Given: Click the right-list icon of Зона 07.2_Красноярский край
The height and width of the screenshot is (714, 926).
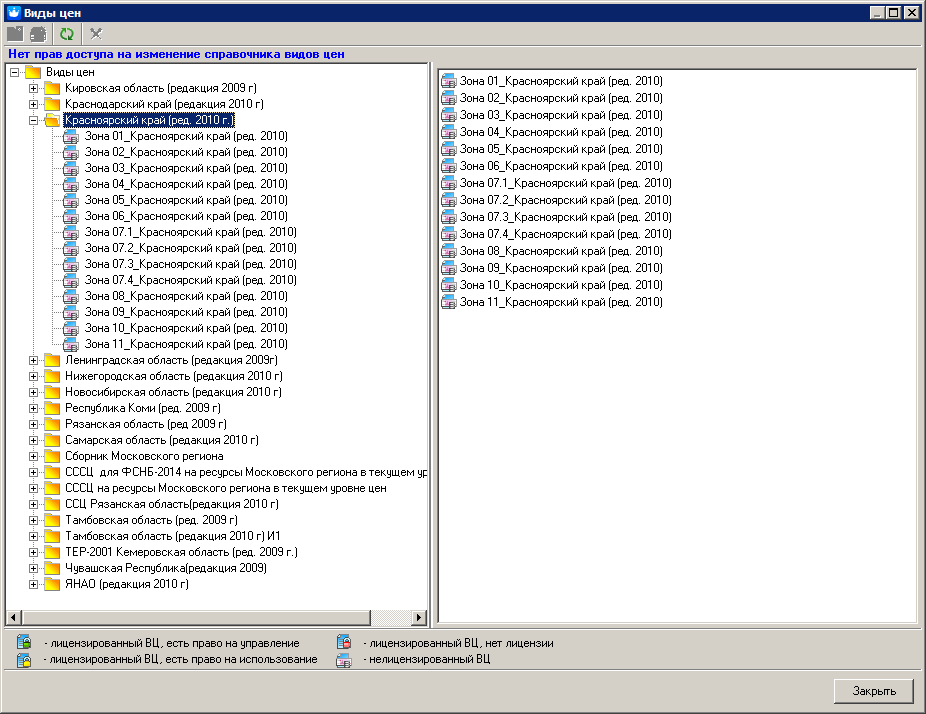Looking at the screenshot, I should (x=449, y=200).
